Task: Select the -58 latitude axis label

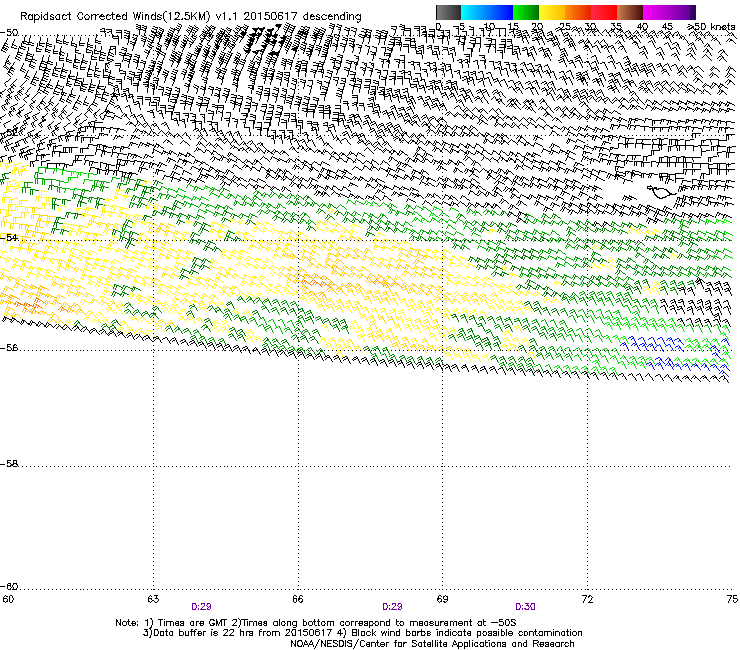Action: click(x=9, y=464)
